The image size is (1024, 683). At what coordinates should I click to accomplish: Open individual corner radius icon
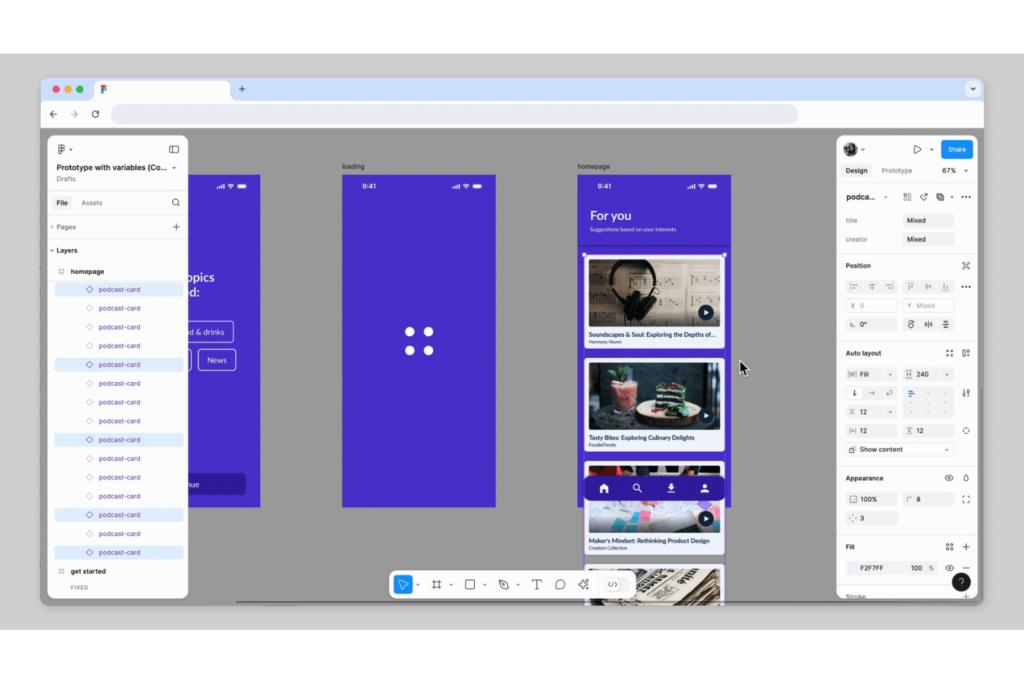[966, 500]
